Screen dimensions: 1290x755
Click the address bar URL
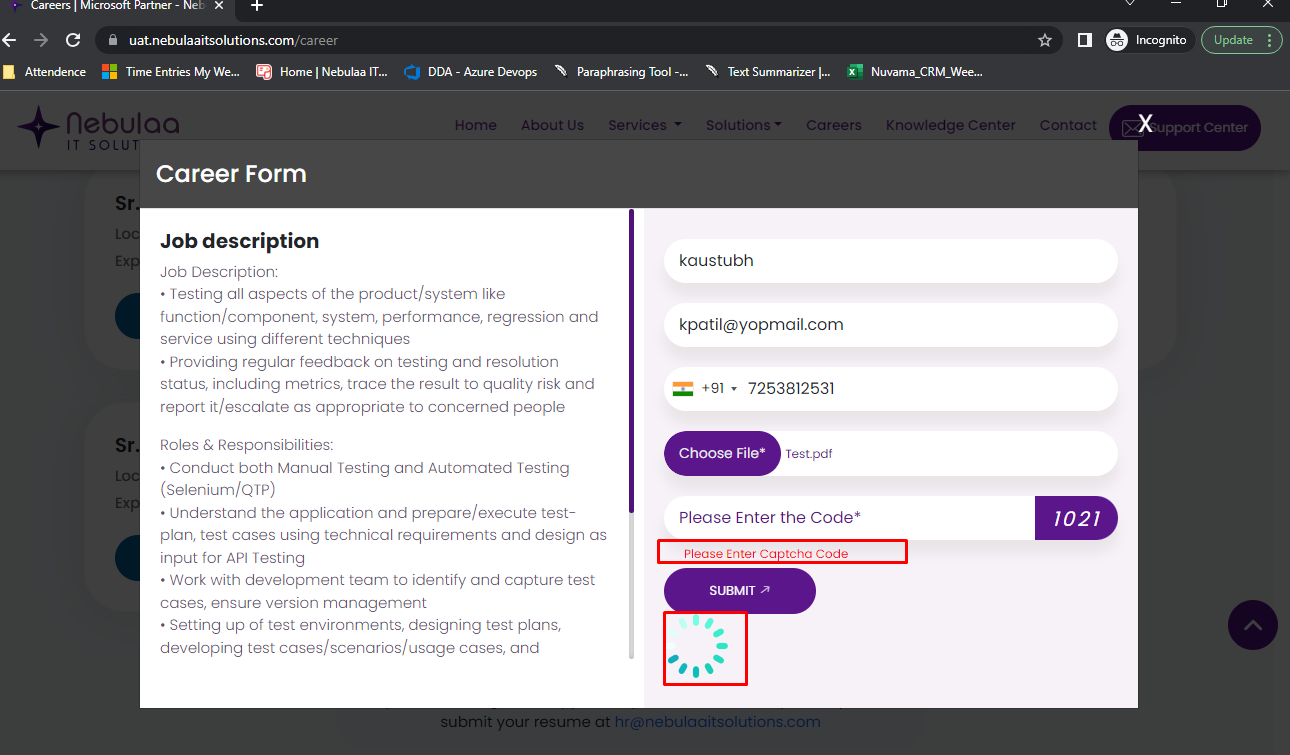coord(233,41)
